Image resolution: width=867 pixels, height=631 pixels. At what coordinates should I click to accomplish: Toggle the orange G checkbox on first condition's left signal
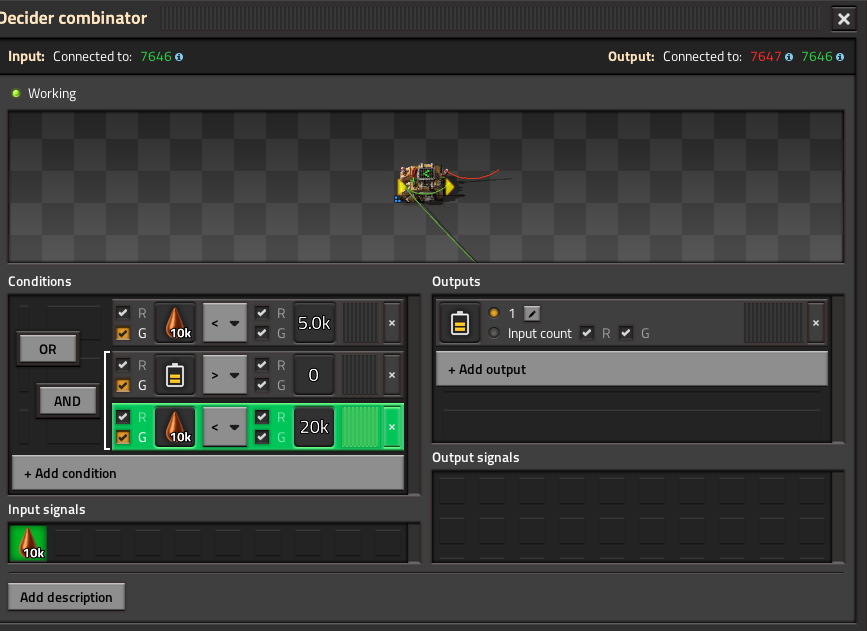123,333
